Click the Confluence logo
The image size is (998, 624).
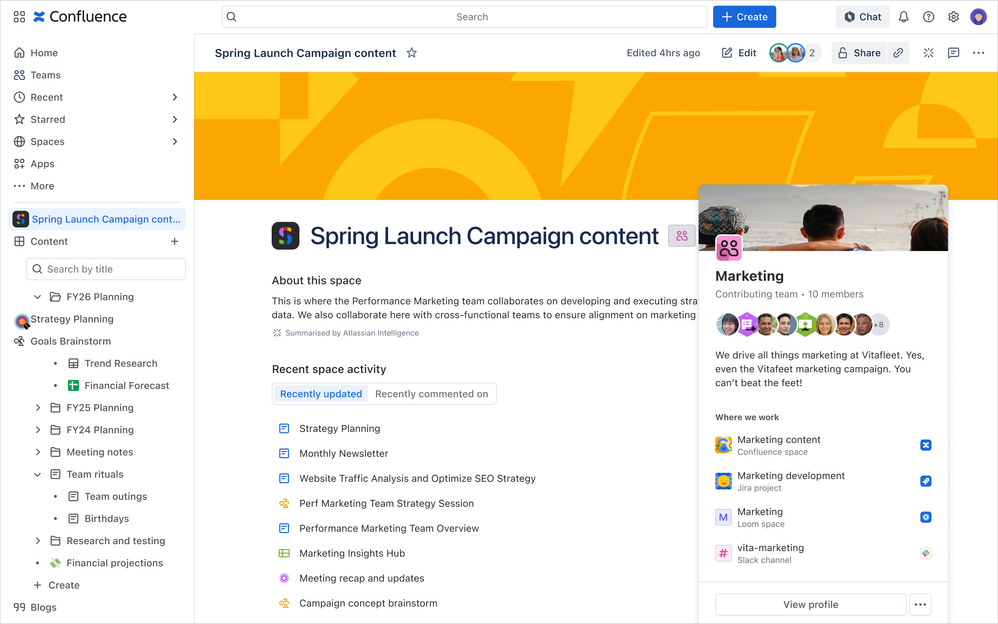80,17
